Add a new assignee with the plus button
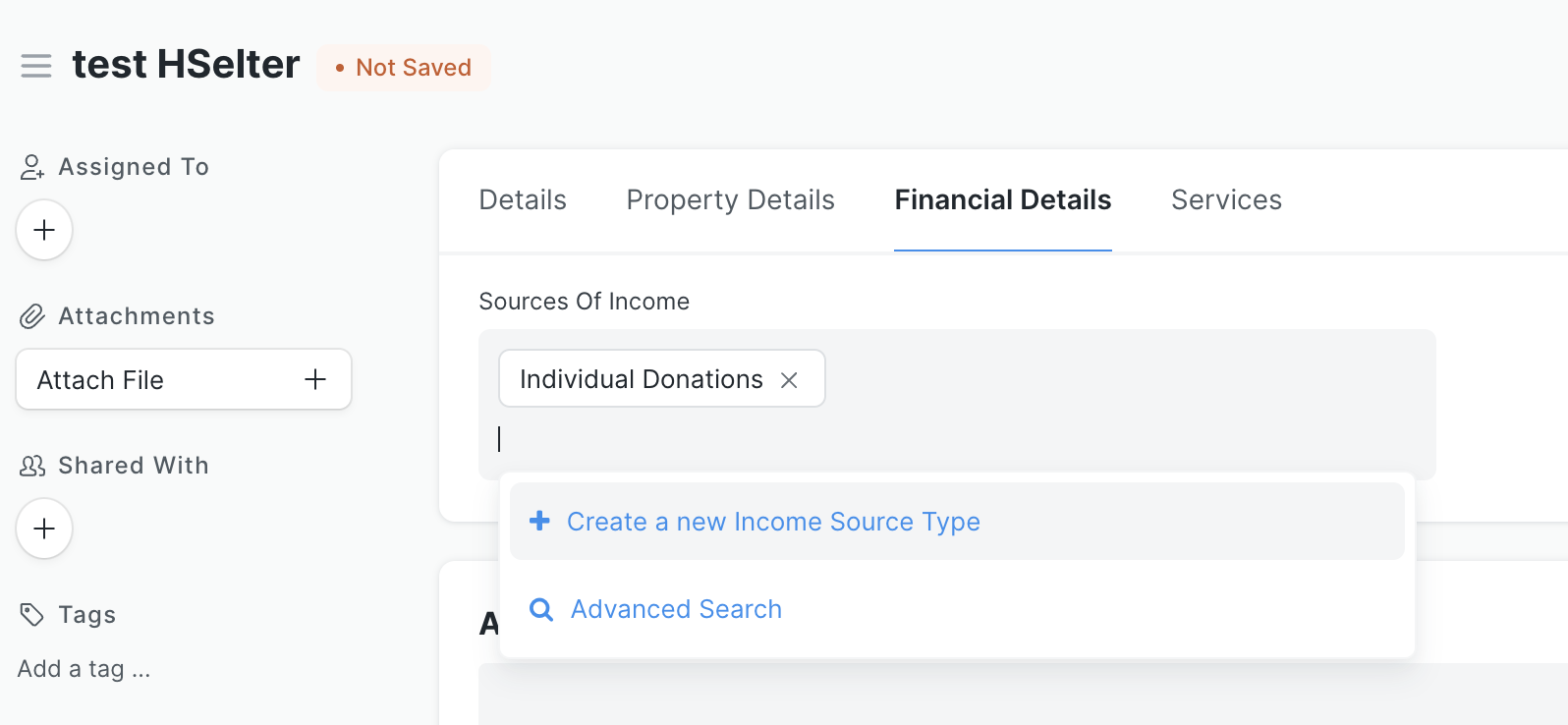 pyautogui.click(x=43, y=229)
